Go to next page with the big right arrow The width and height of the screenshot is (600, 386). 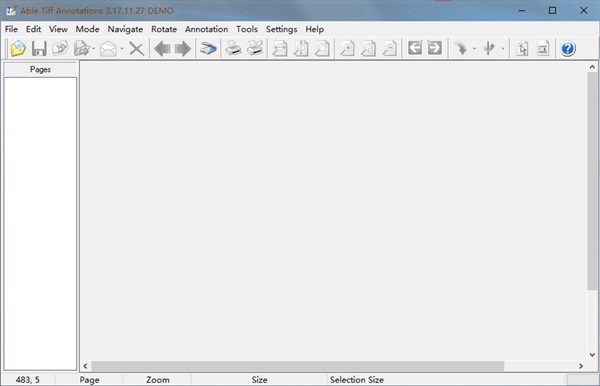tap(183, 49)
